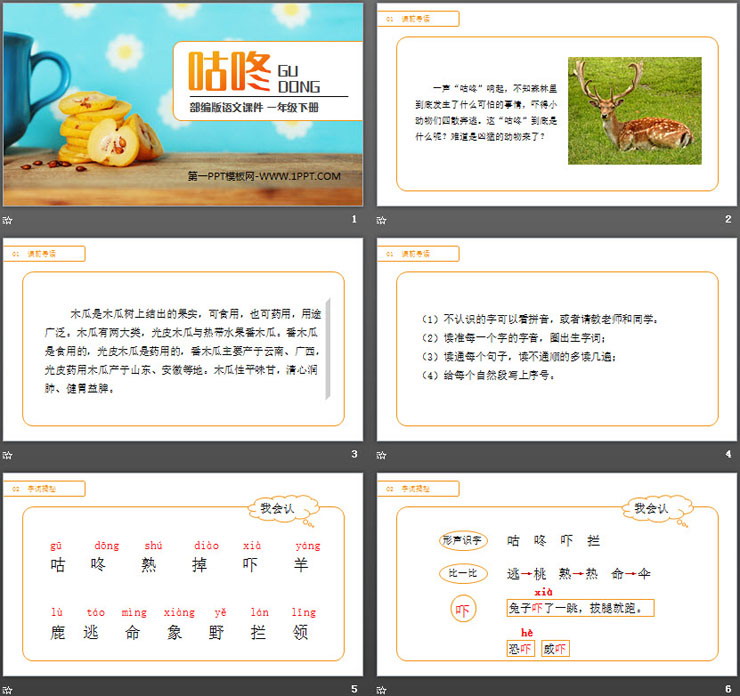
Task: Click the animation star icon under slide 6
Action: [x=381, y=690]
